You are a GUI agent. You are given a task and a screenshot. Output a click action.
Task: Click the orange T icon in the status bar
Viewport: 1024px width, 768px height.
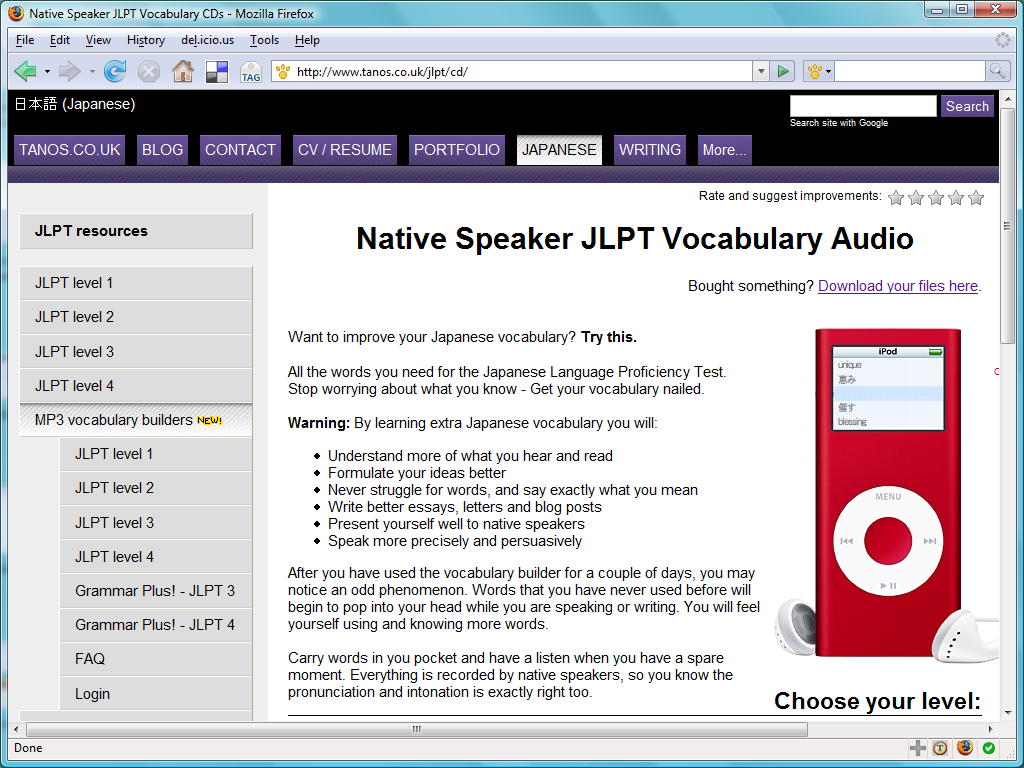(940, 748)
